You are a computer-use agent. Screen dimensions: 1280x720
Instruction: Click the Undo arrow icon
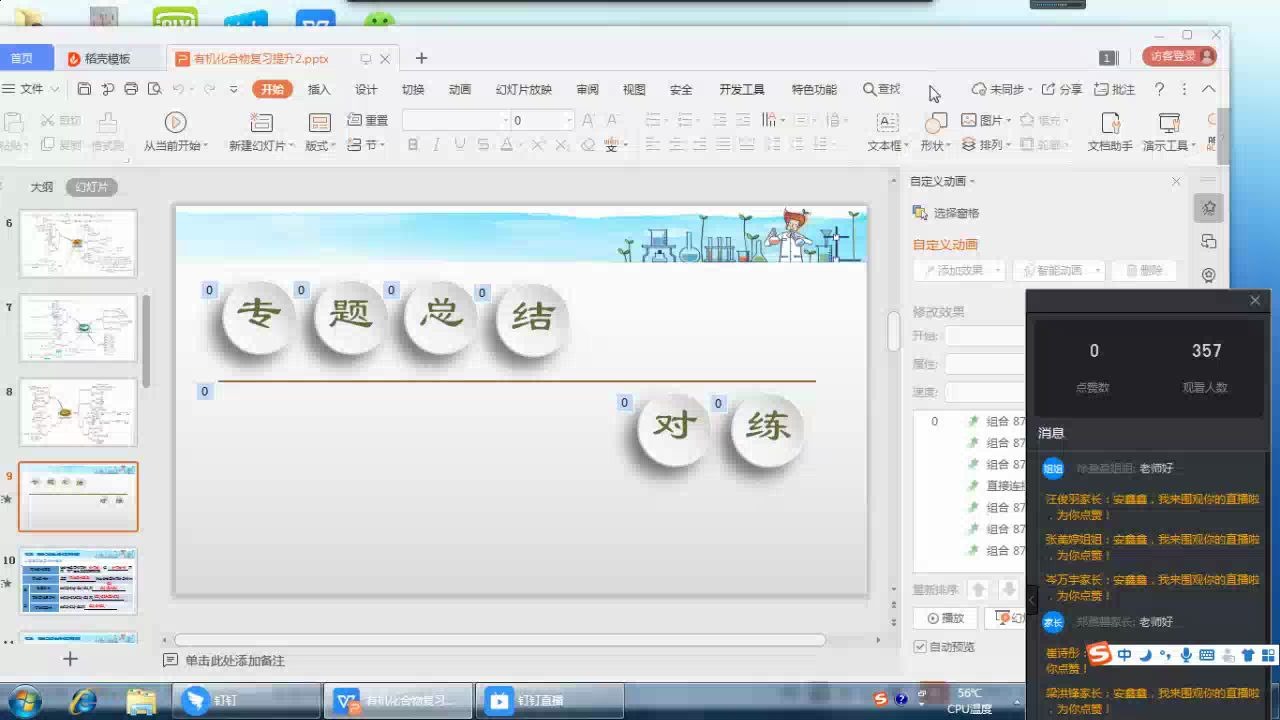click(178, 89)
